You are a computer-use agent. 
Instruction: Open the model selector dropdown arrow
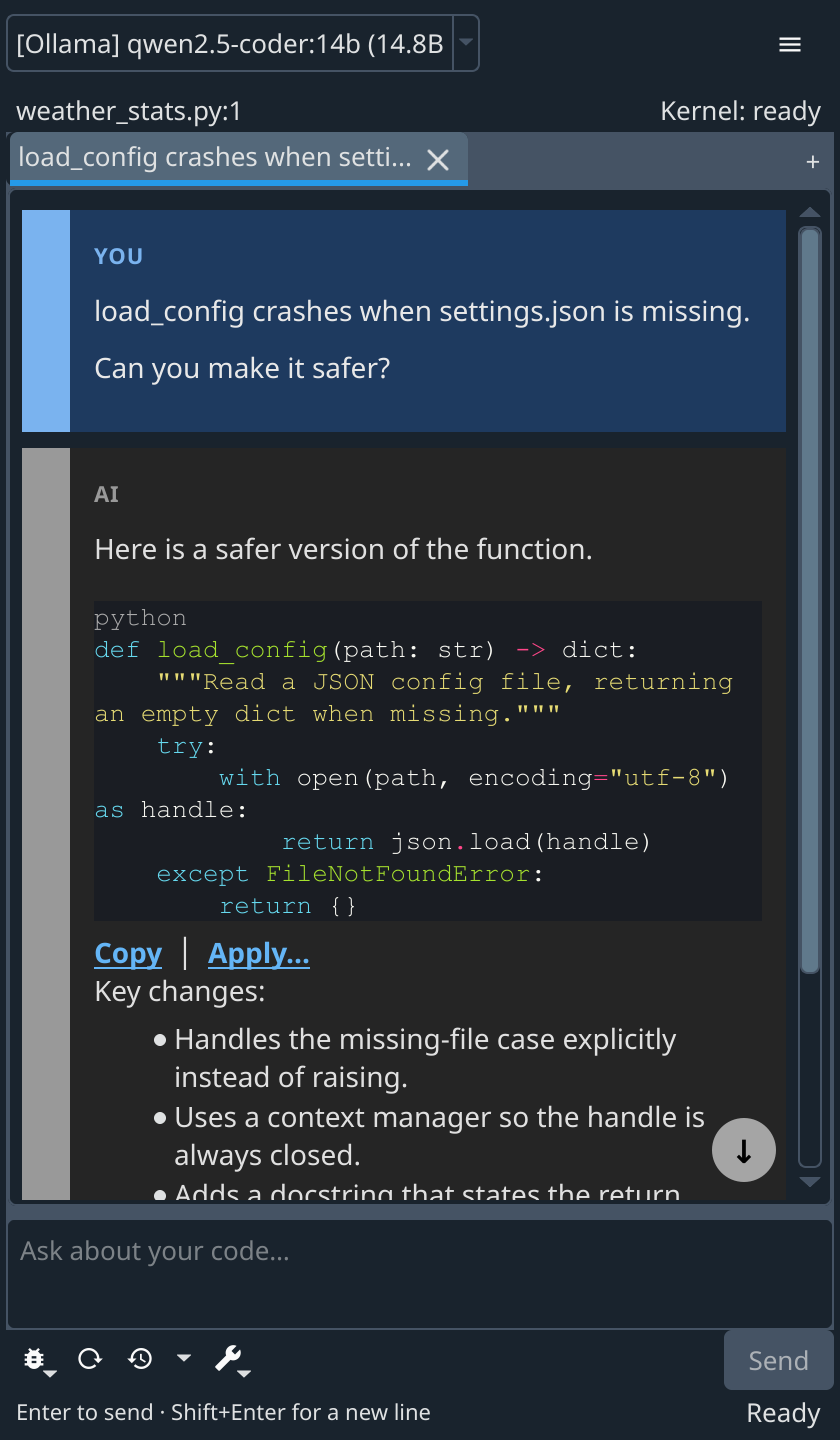(x=466, y=44)
